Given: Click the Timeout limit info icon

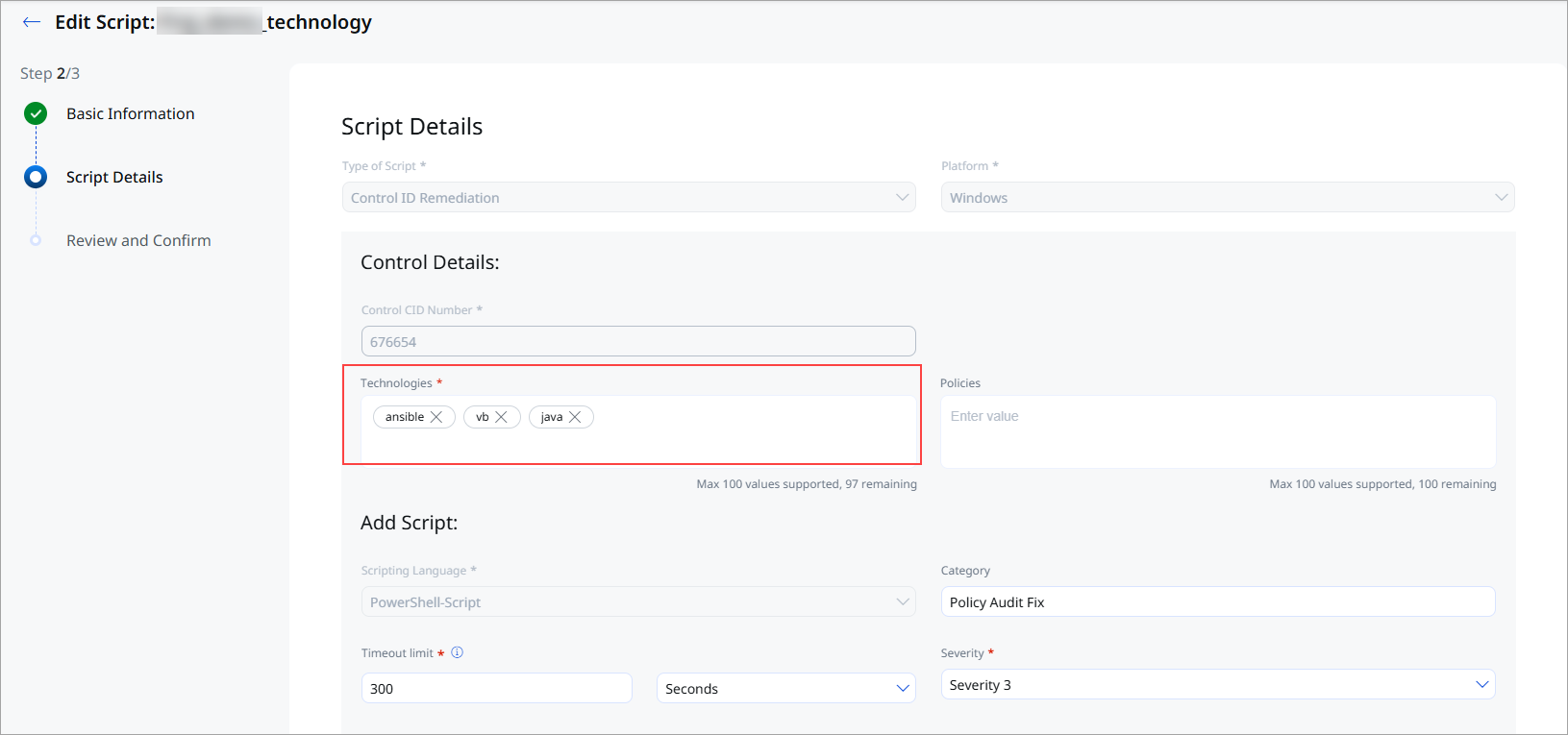Looking at the screenshot, I should pyautogui.click(x=458, y=652).
